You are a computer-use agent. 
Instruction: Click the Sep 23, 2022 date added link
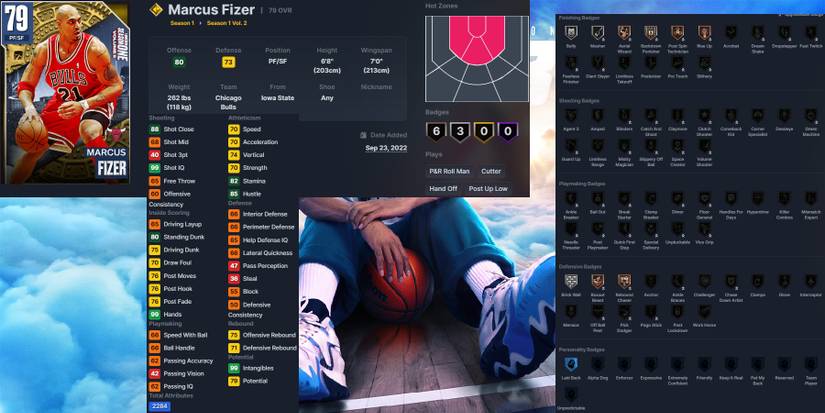[387, 147]
